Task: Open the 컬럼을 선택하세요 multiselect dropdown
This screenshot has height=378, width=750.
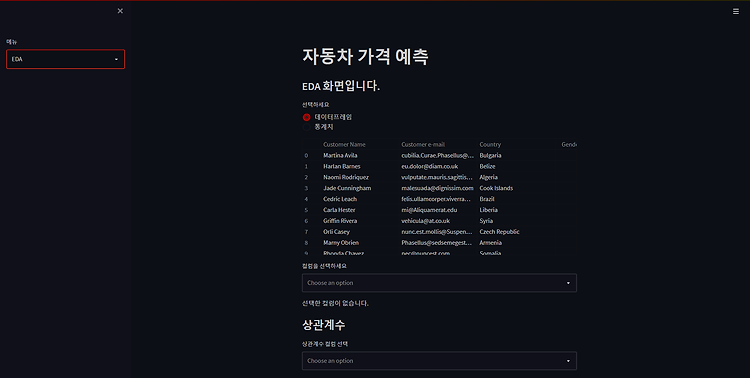Action: point(439,283)
